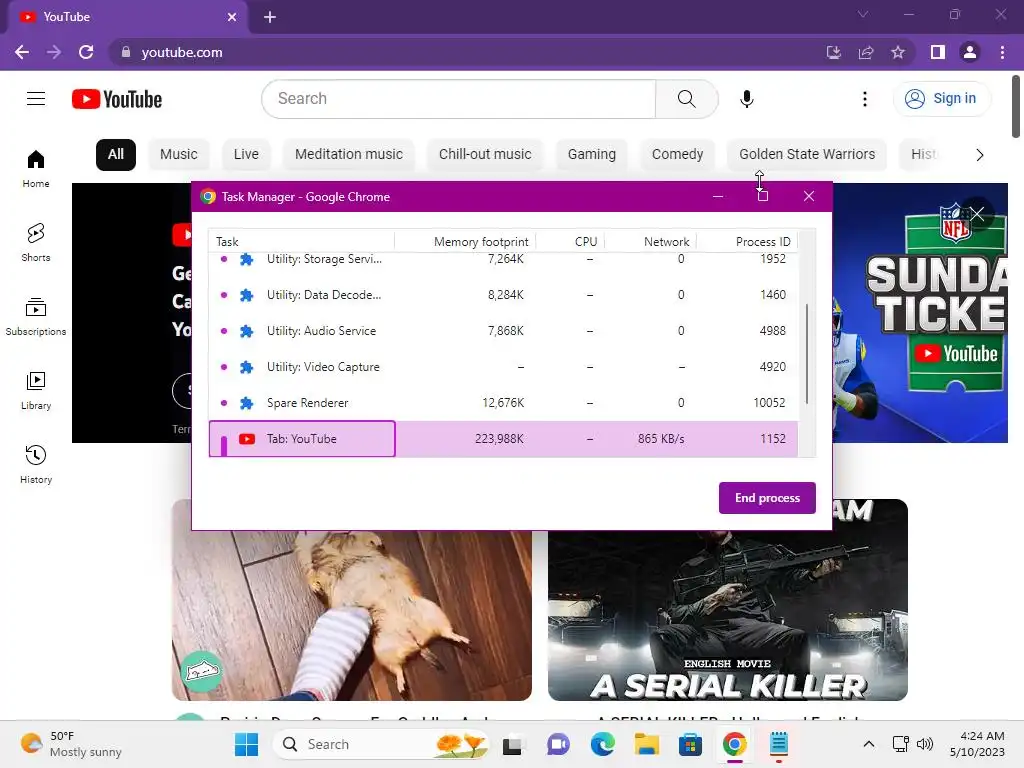Open the A Serial Killer movie thumbnail
This screenshot has height=768, width=1024.
click(x=728, y=600)
